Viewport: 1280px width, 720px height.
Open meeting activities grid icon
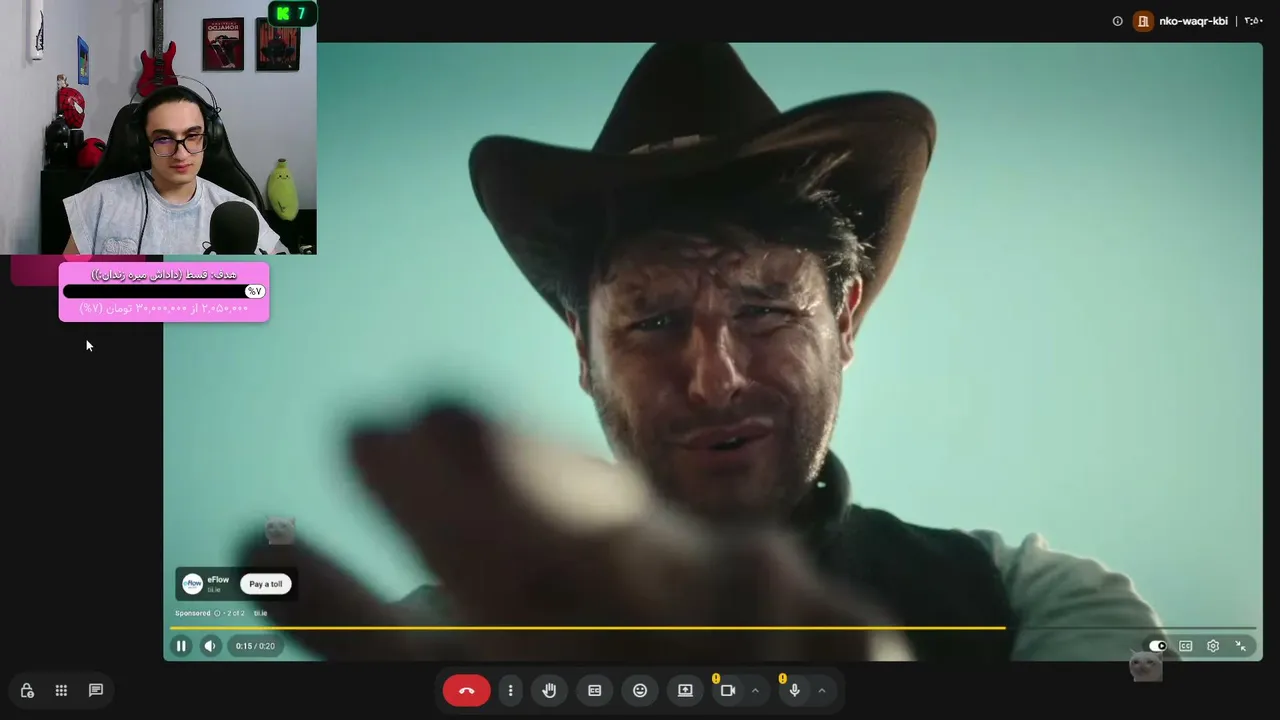(x=61, y=690)
